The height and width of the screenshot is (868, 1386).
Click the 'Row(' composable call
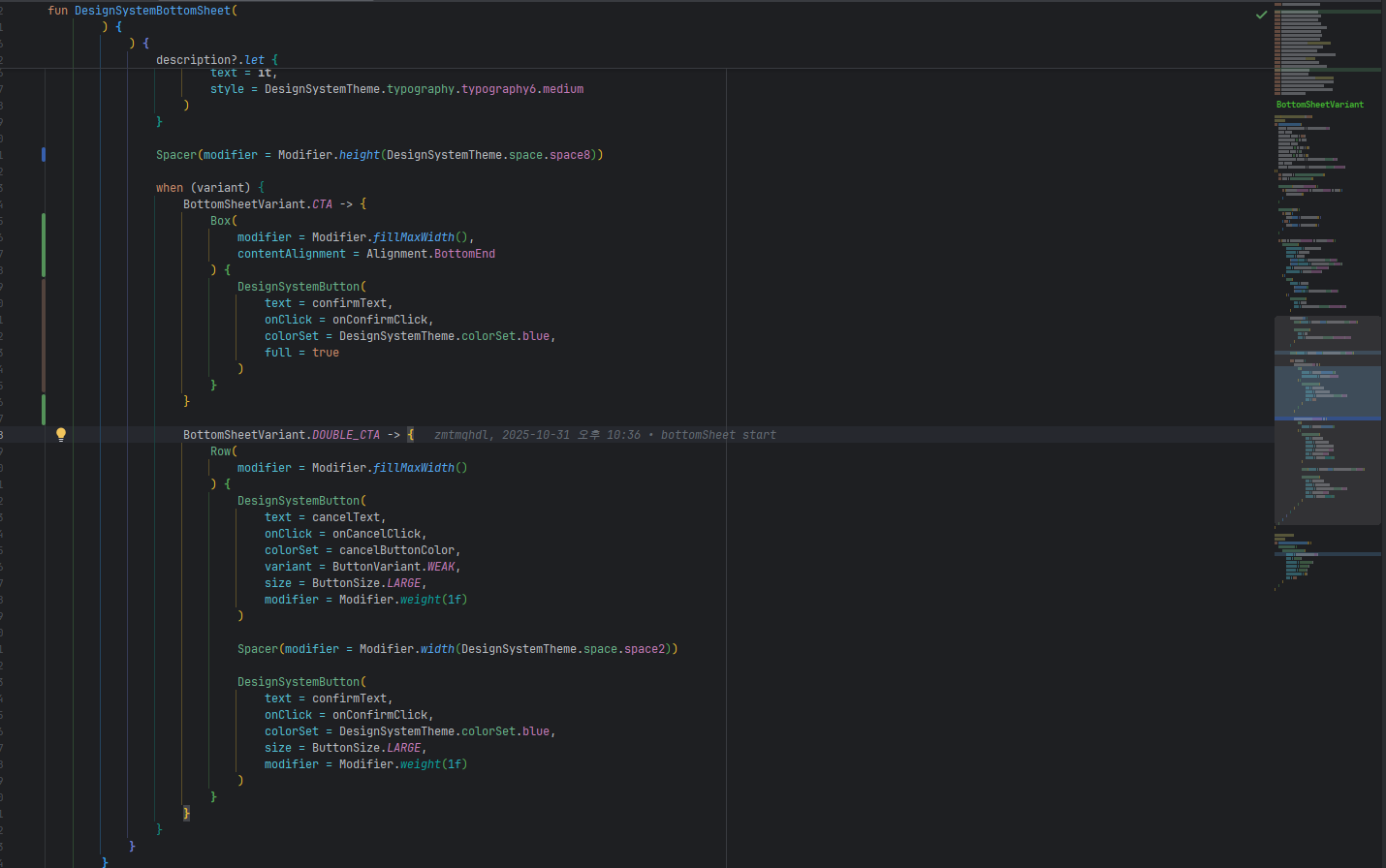point(224,451)
